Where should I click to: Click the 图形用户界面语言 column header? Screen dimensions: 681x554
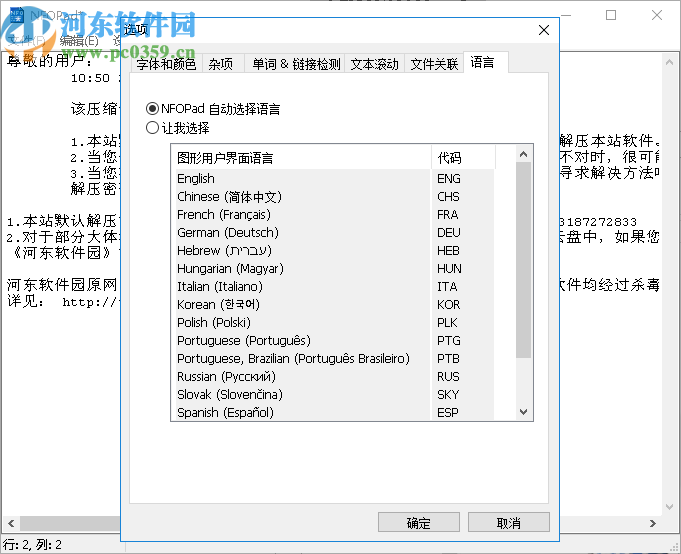(x=301, y=157)
